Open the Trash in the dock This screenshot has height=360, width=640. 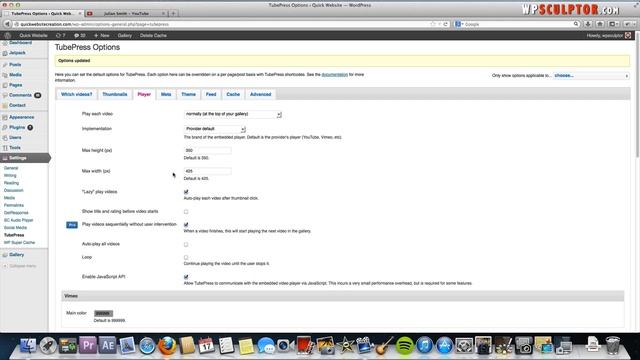coord(612,346)
